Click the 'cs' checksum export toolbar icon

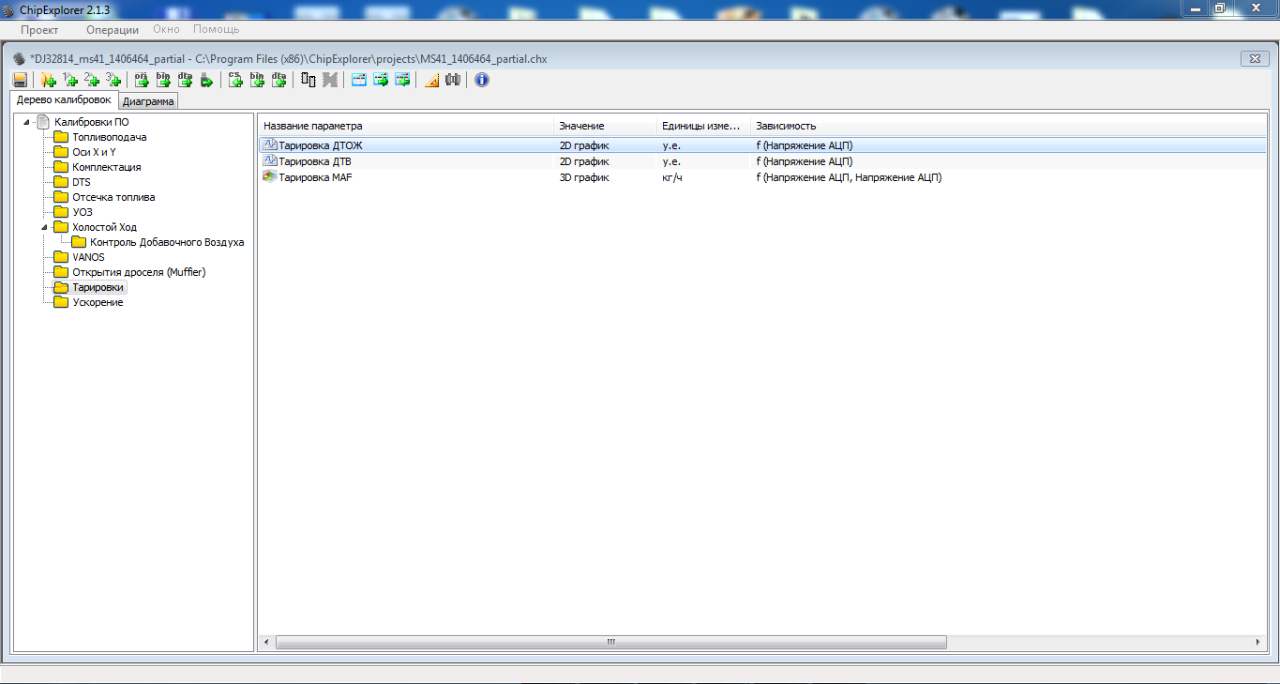click(235, 80)
